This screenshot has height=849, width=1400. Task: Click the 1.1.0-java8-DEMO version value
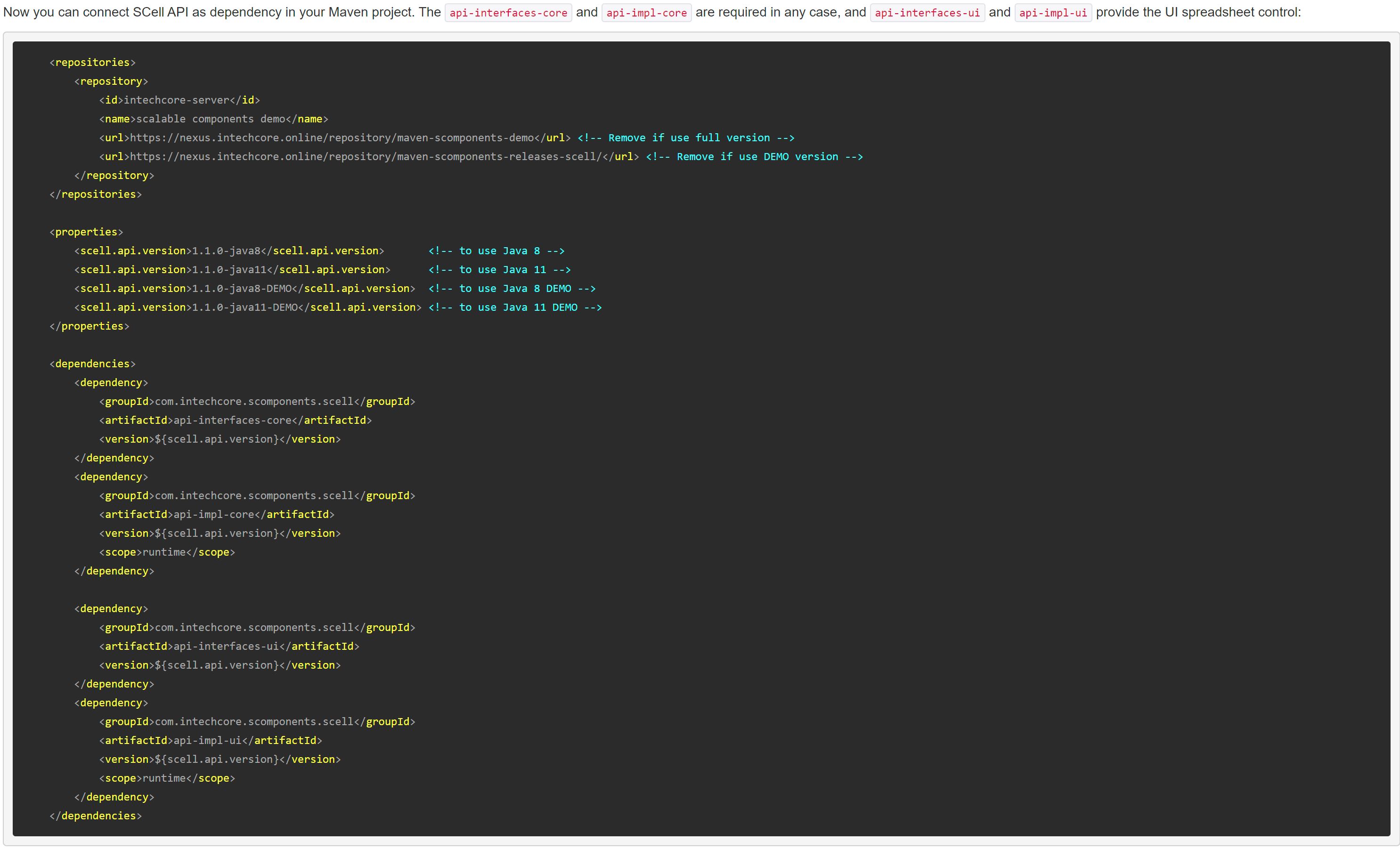click(242, 289)
